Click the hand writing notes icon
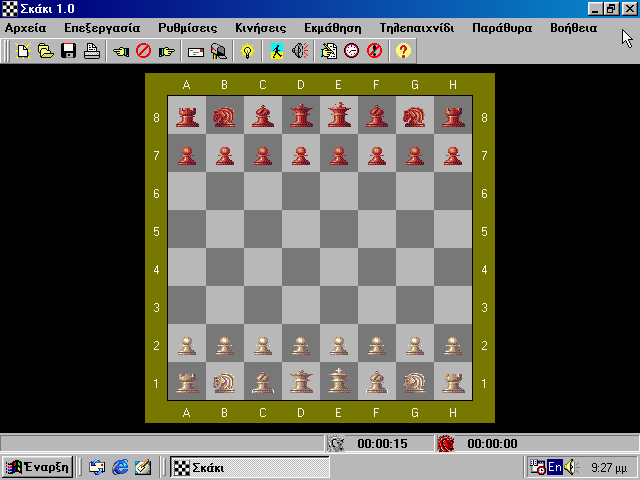Screen dimensions: 640x480 (x=329, y=51)
